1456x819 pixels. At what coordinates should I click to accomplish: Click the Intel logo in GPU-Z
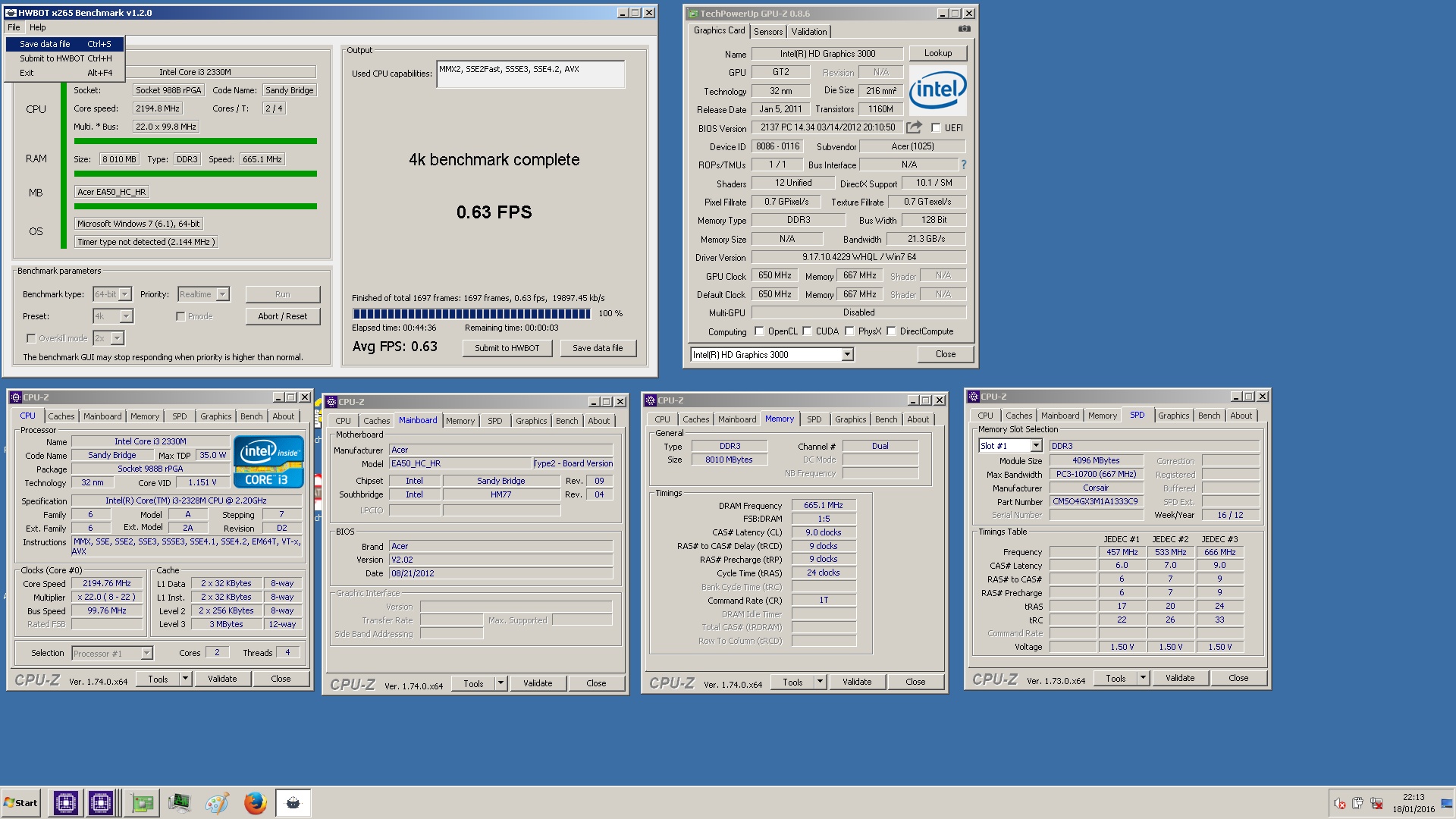(x=937, y=89)
